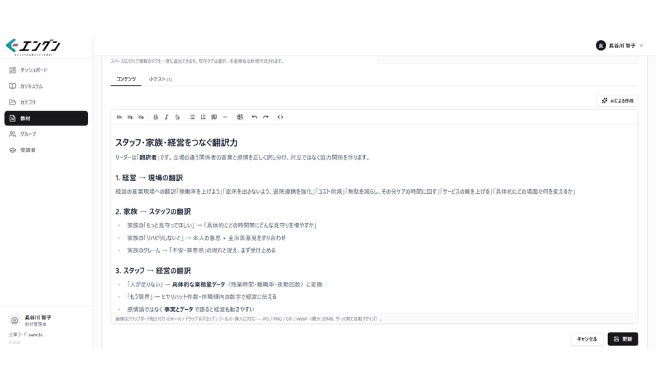Click heading 2. 家族 → スタッフの翻訳

click(x=153, y=212)
